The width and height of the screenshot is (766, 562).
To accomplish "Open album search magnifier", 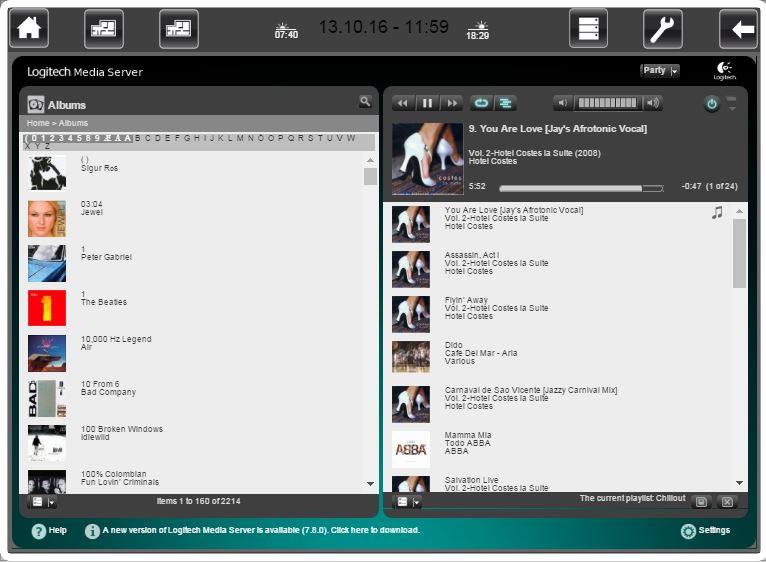I will click(365, 102).
